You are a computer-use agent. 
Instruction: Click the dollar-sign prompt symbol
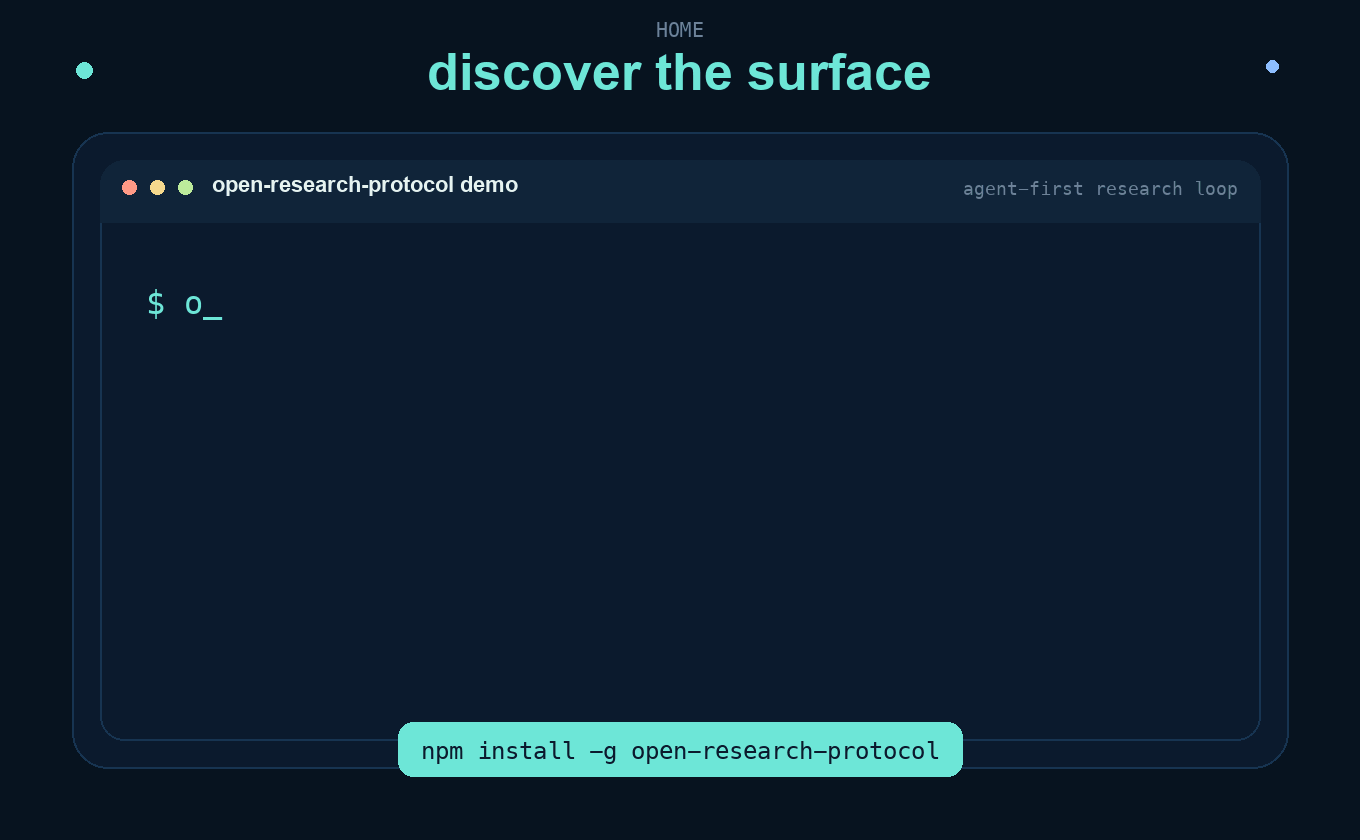[x=156, y=303]
